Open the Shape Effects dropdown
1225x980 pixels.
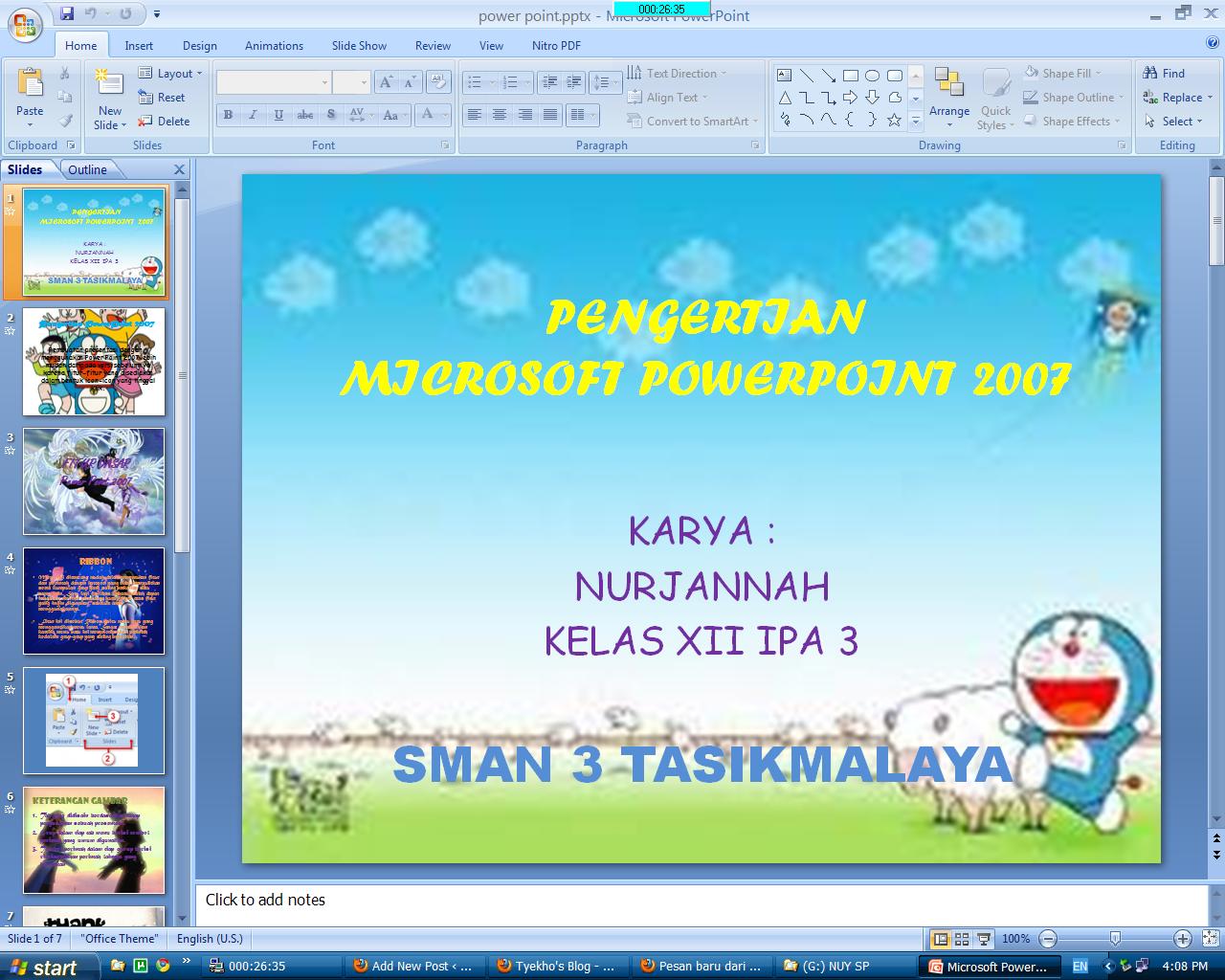coord(1073,122)
